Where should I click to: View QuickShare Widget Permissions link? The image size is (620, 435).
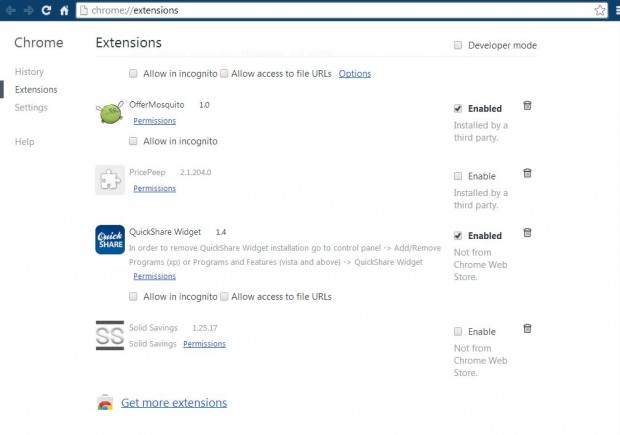pyautogui.click(x=155, y=276)
